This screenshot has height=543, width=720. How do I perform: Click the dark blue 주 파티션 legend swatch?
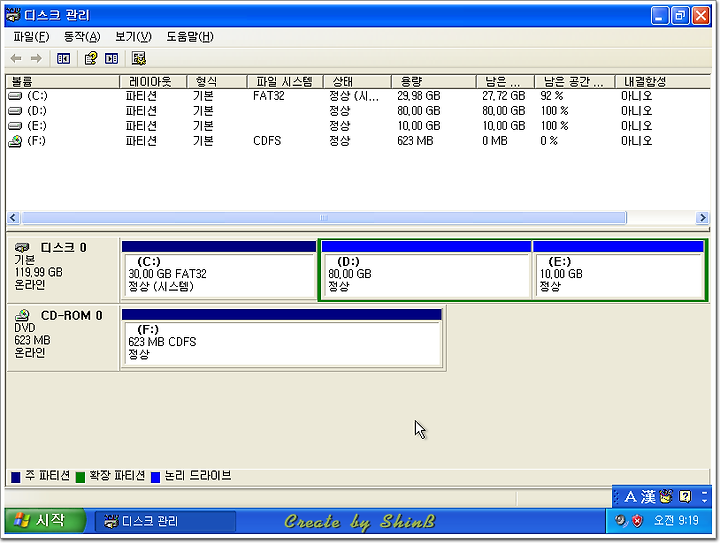[16, 477]
